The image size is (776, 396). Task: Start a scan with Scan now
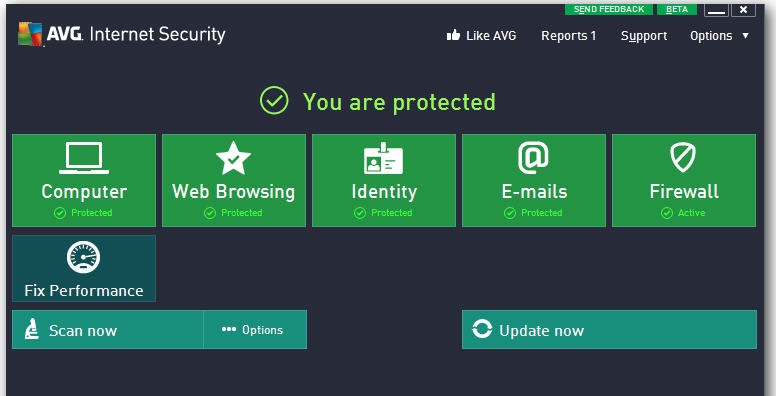point(107,330)
